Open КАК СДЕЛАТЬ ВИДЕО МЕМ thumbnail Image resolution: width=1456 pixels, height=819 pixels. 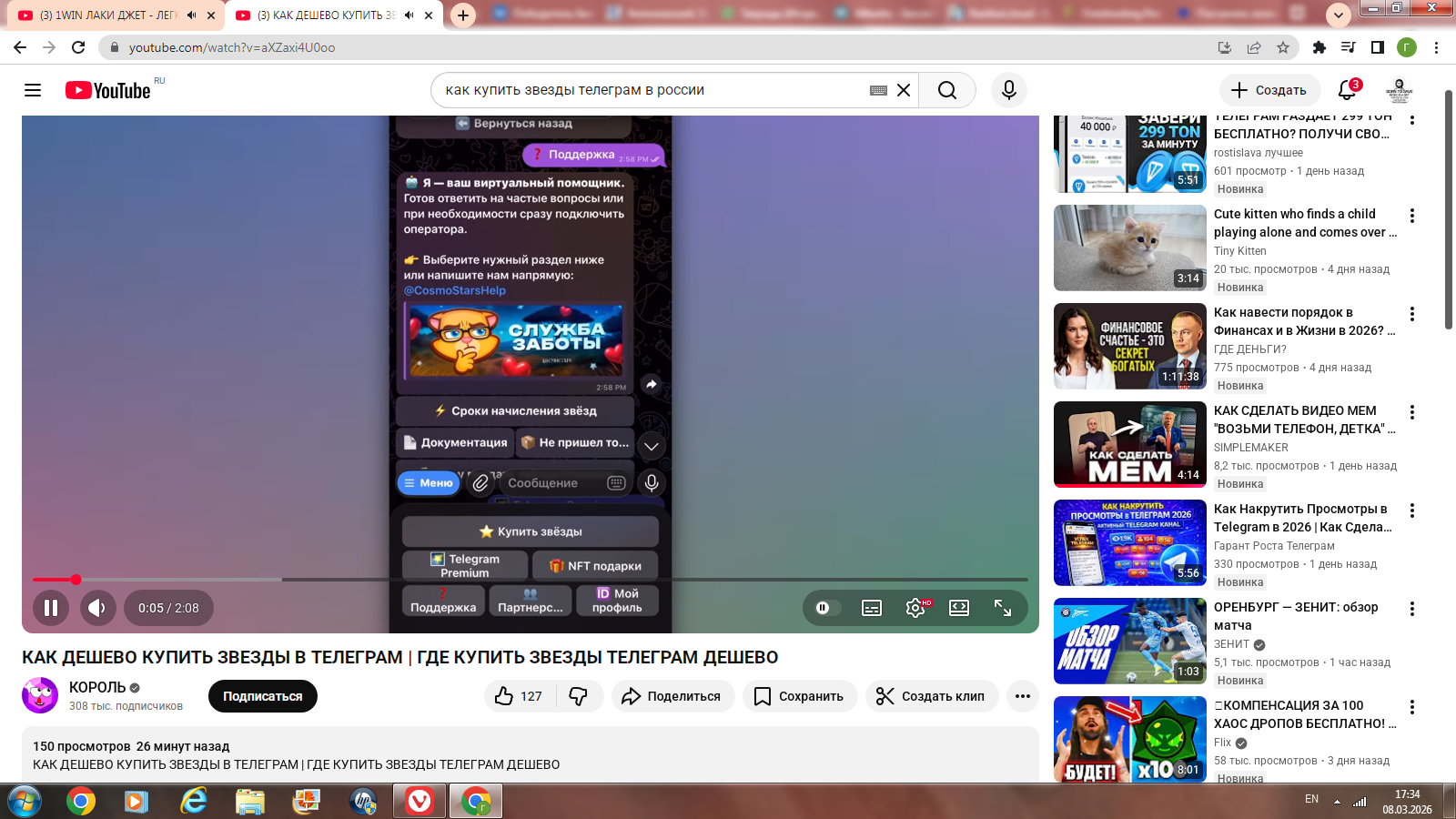click(1130, 444)
